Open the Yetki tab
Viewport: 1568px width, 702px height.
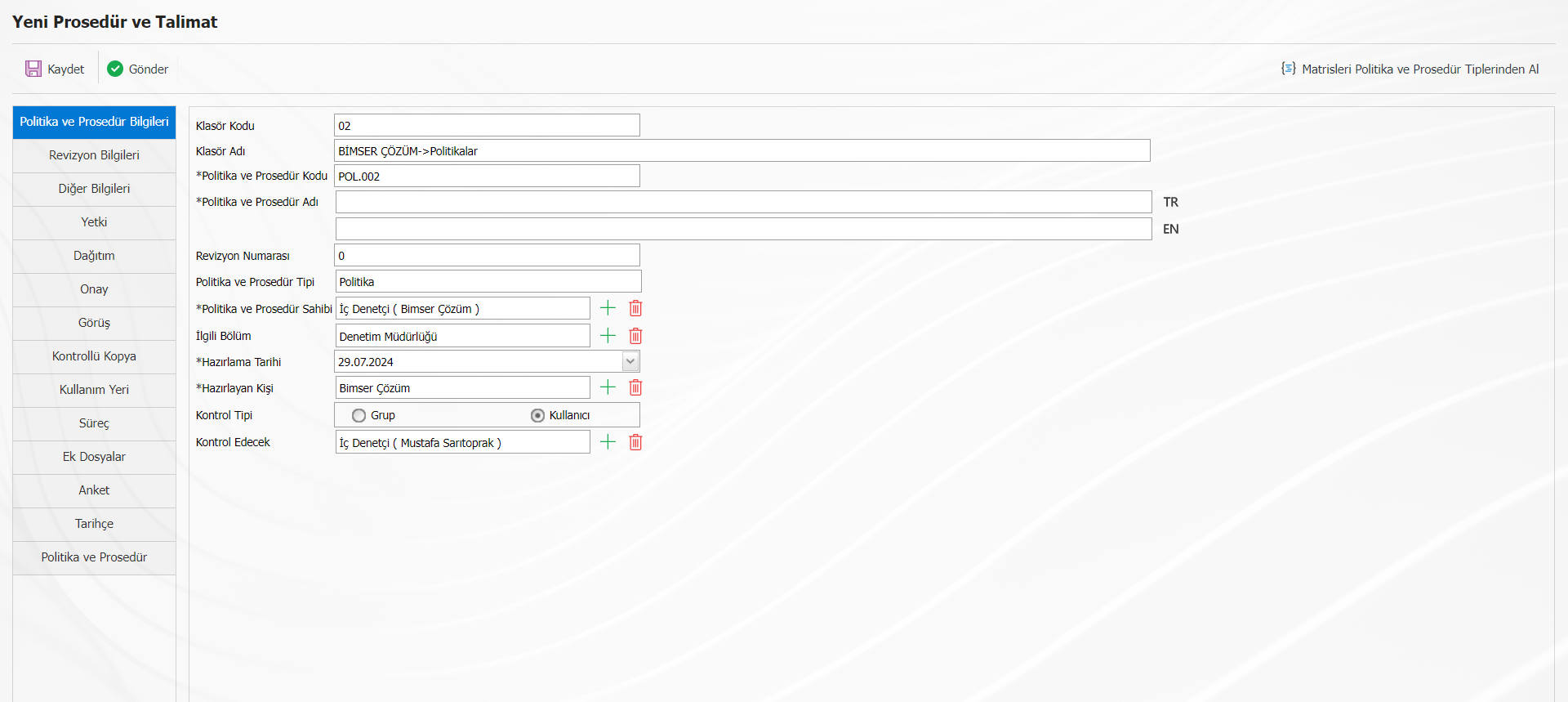pyautogui.click(x=94, y=222)
